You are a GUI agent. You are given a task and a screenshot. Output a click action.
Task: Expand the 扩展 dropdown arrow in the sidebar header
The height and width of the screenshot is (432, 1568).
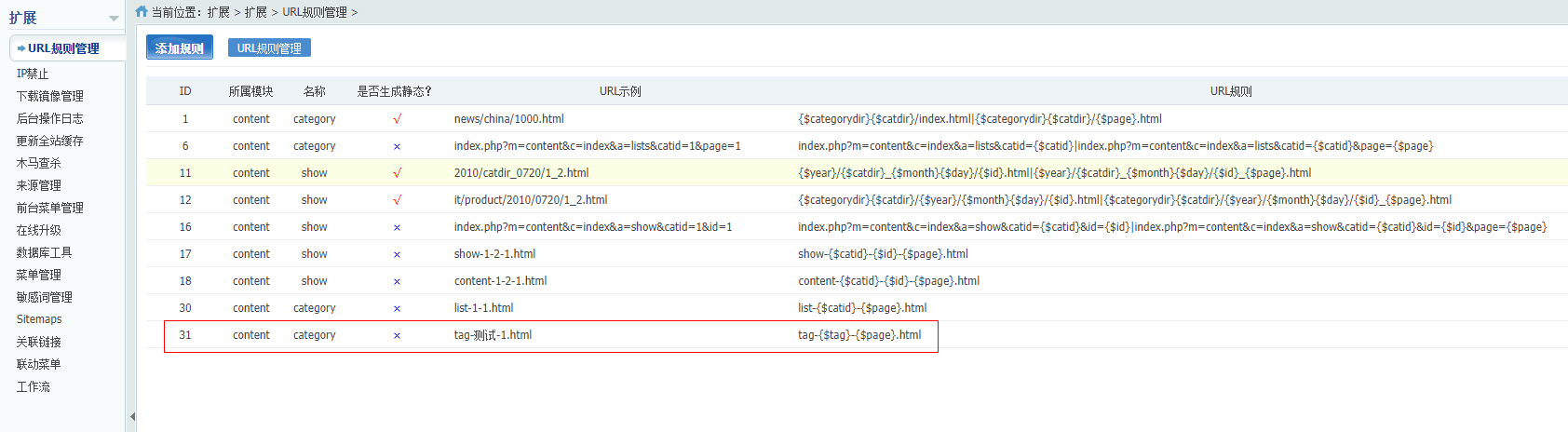114,19
